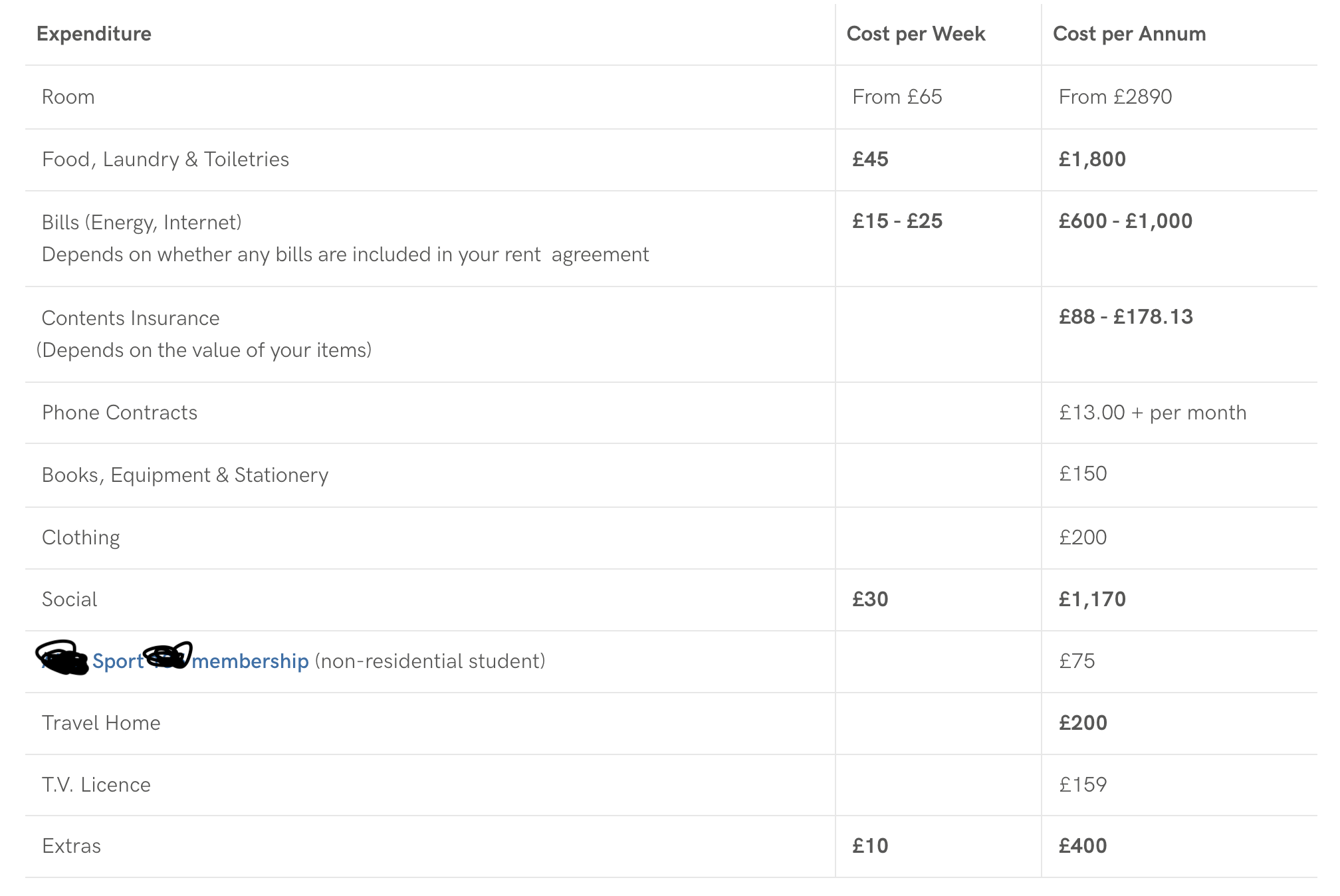Click the £88 - £178.13 insurance value
The image size is (1340, 896).
pos(1125,317)
